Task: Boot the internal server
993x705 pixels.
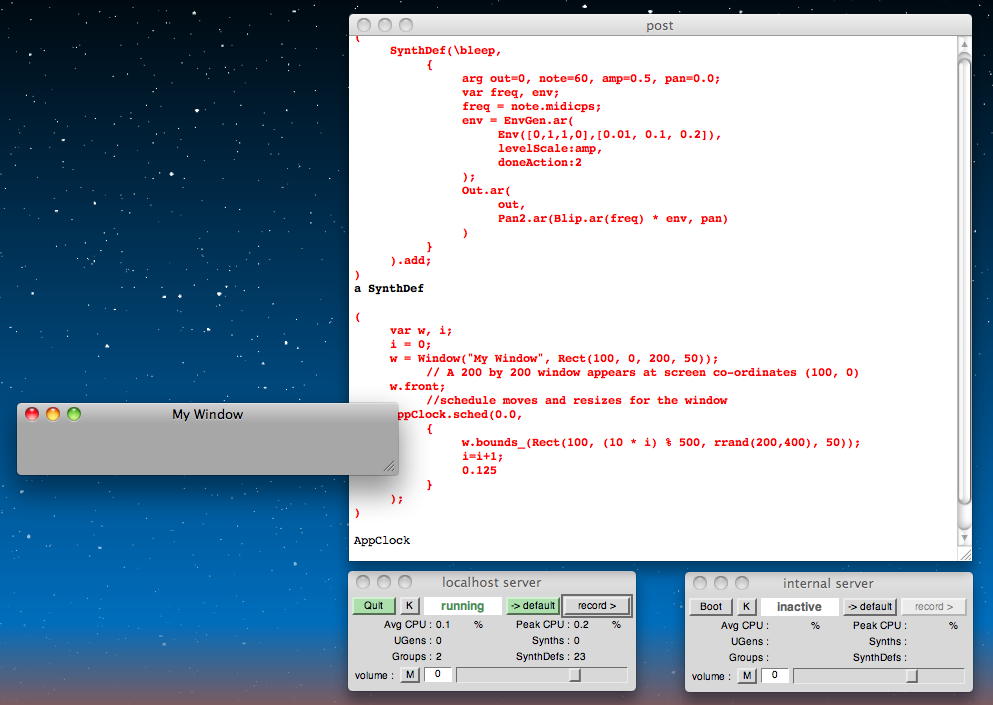Action: tap(710, 606)
